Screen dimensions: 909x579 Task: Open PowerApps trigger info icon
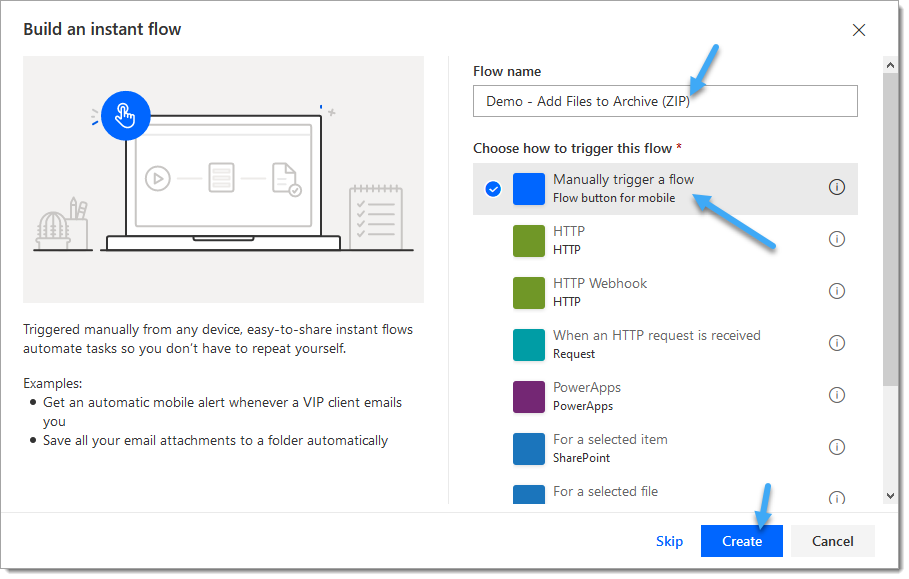click(x=836, y=395)
